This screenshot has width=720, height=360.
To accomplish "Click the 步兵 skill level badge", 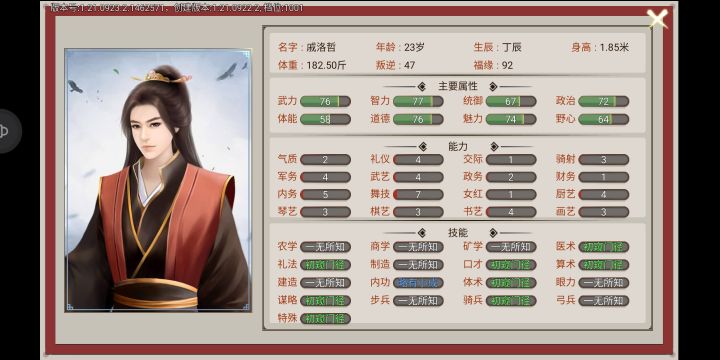I will coord(418,301).
